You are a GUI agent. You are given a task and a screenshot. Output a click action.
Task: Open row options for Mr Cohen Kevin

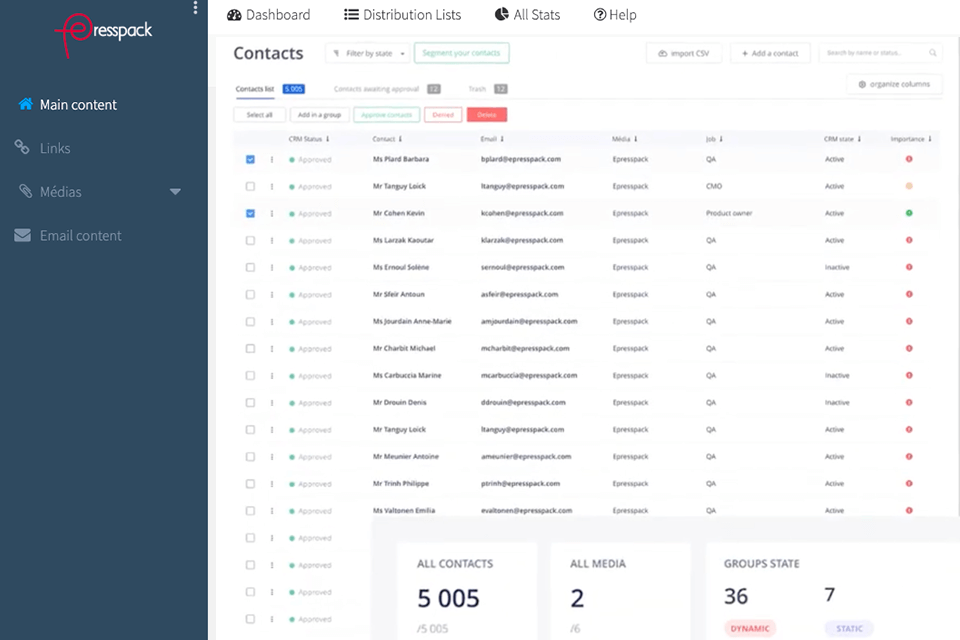click(272, 213)
